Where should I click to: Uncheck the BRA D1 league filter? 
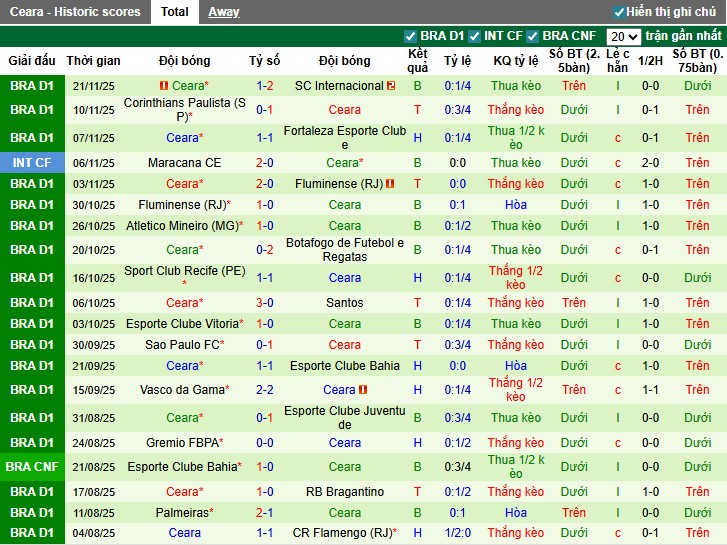tap(411, 36)
